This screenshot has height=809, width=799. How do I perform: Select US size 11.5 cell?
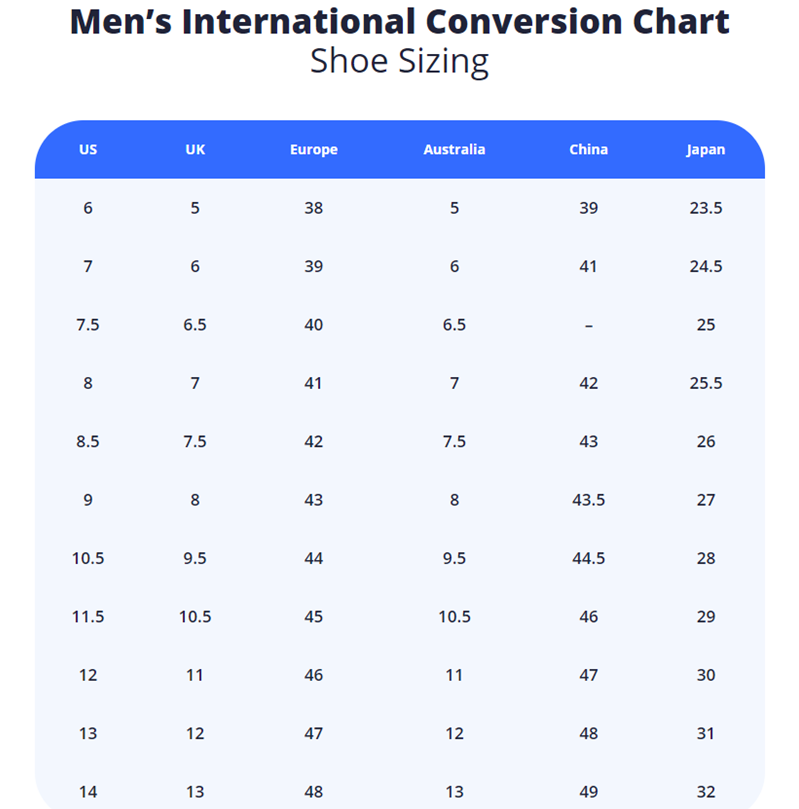point(88,617)
